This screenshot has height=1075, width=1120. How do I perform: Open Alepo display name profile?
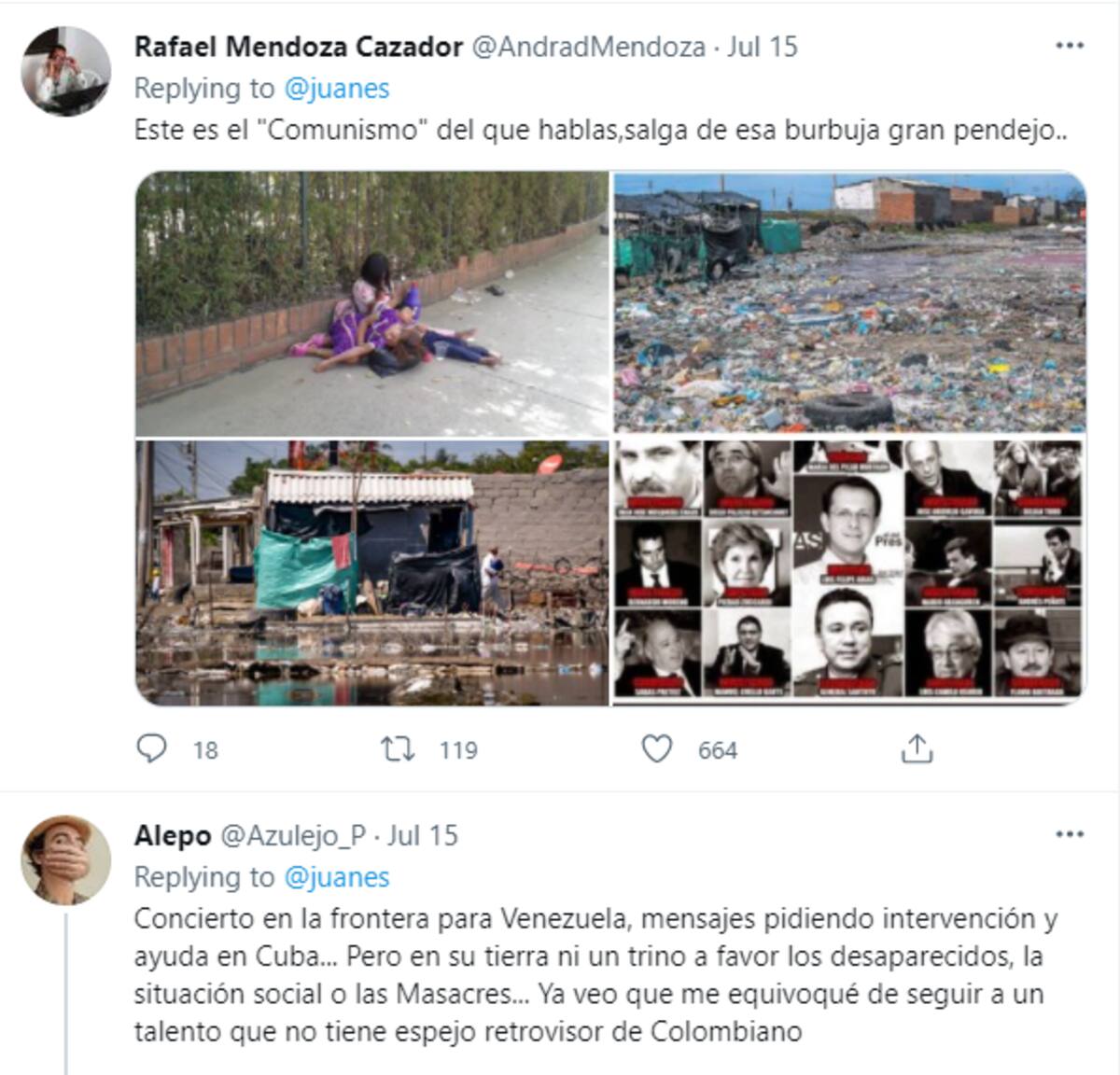(x=173, y=835)
